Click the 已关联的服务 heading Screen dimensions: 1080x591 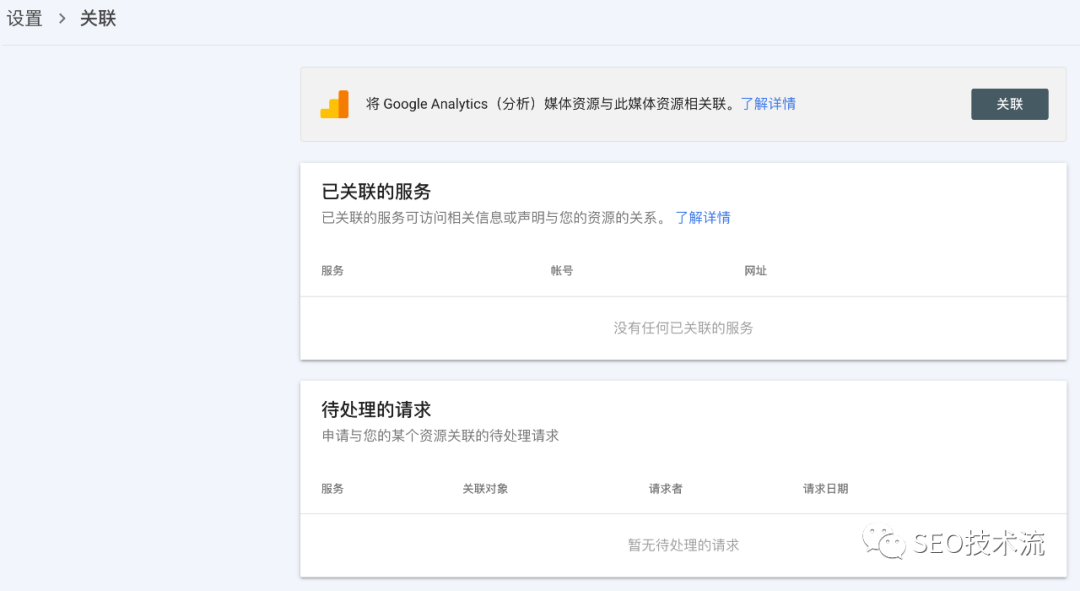coord(376,192)
